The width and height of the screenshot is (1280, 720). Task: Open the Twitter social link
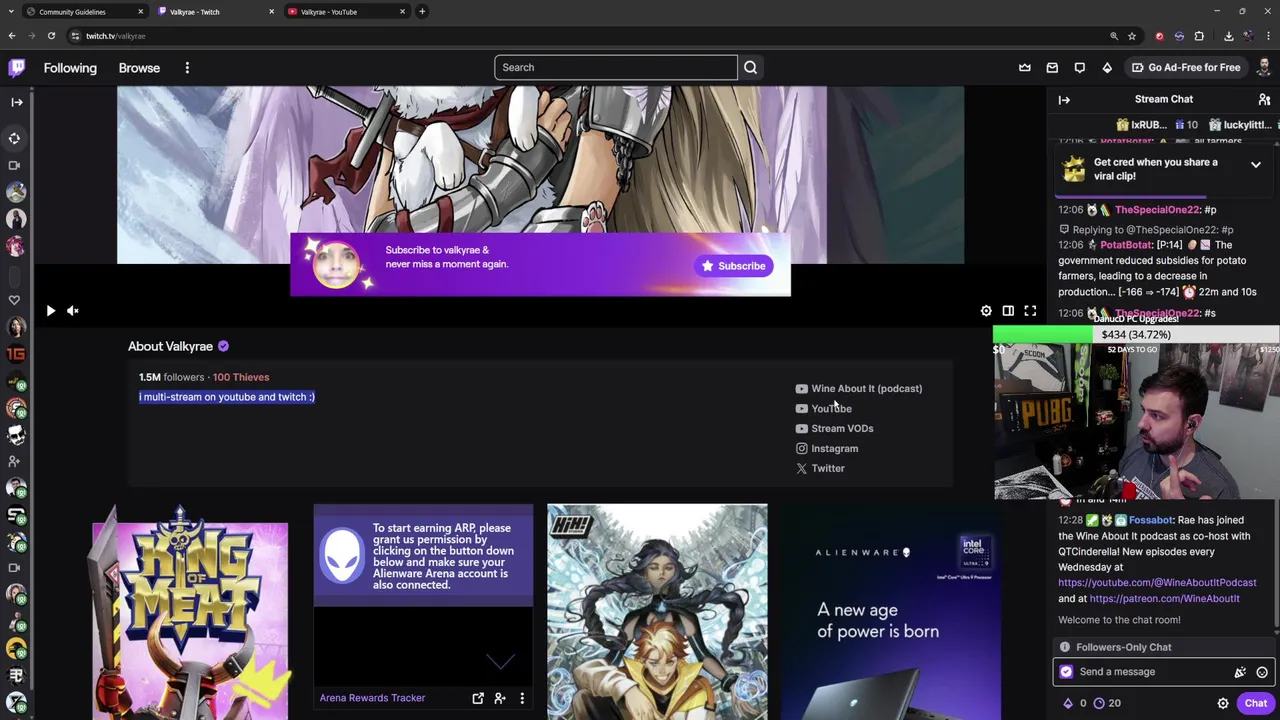(x=820, y=468)
